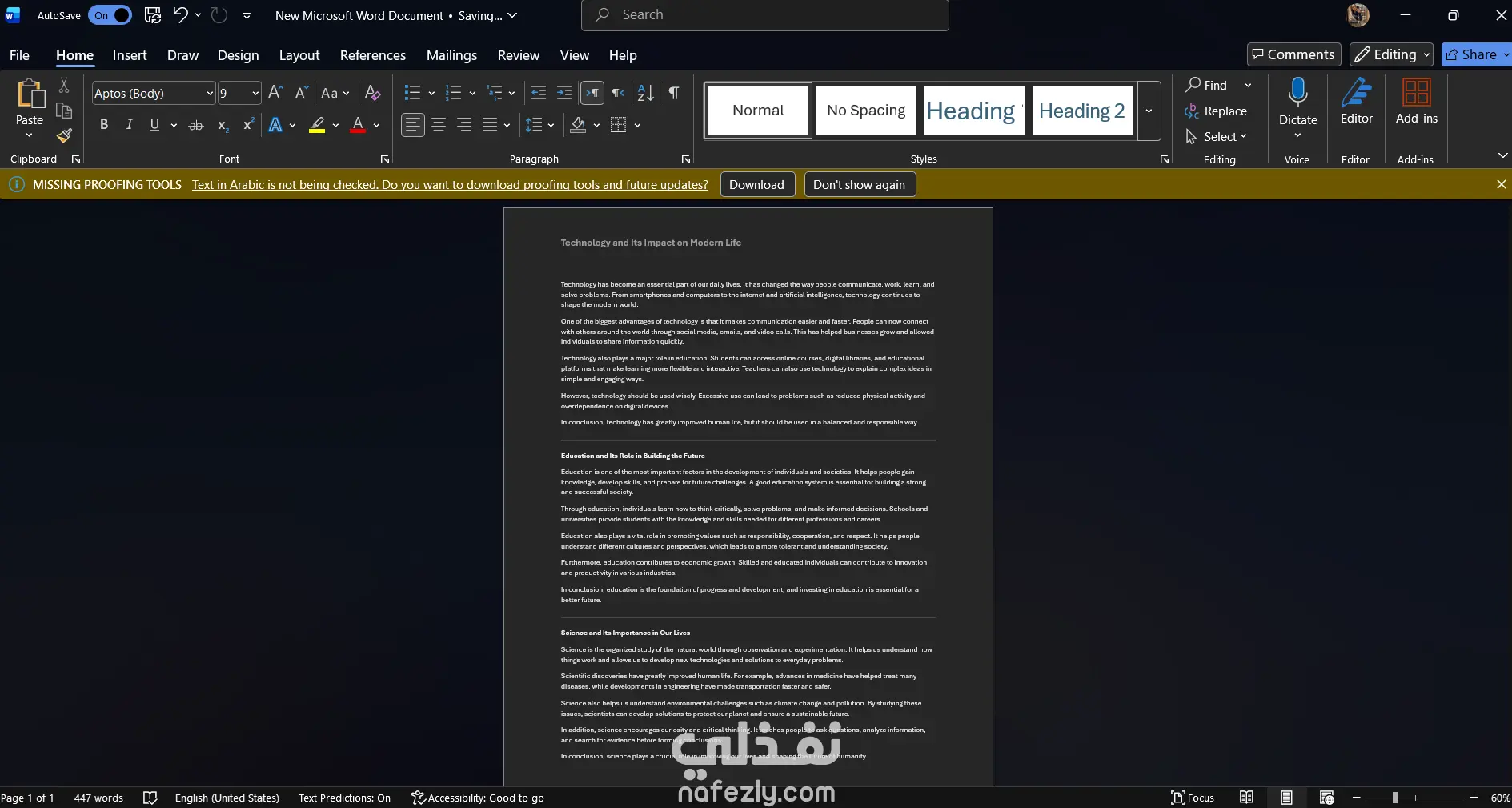Open the Comments pane button
The width and height of the screenshot is (1512, 808).
[1293, 54]
